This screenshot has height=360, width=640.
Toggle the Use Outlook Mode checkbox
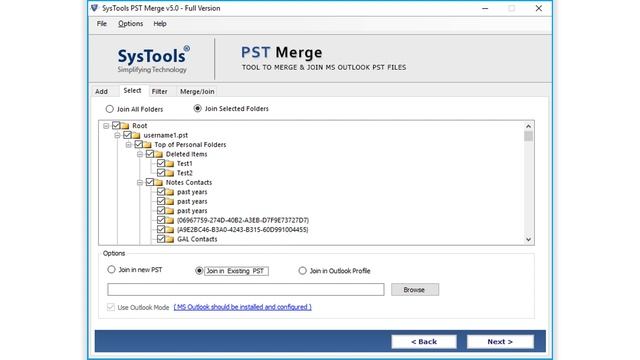(111, 307)
